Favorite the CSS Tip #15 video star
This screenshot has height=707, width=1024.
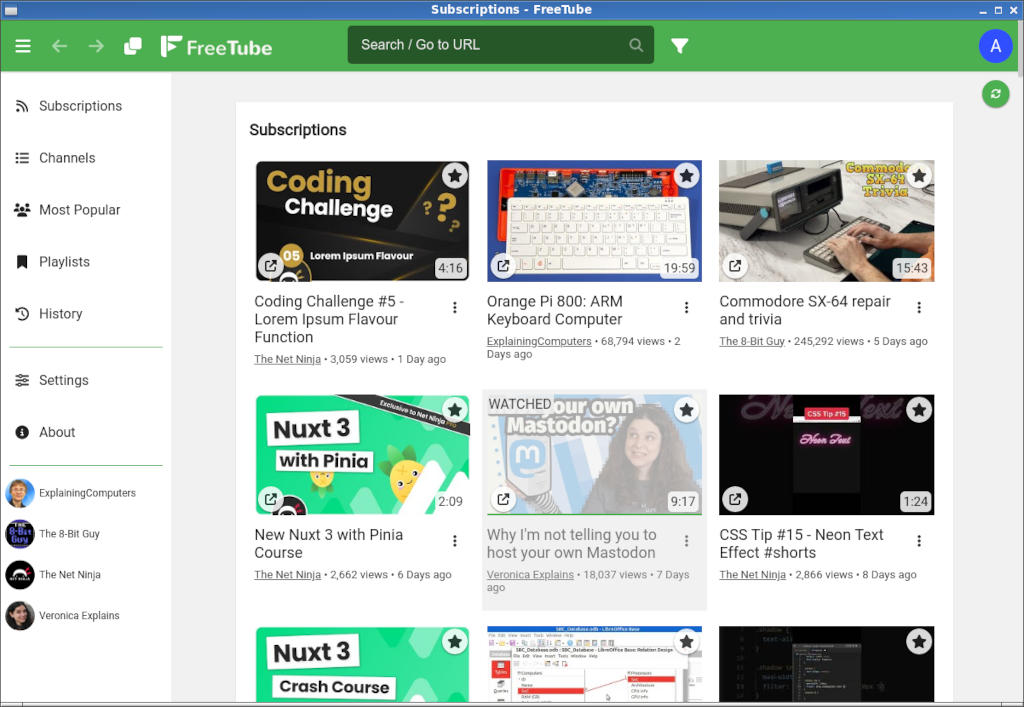919,409
